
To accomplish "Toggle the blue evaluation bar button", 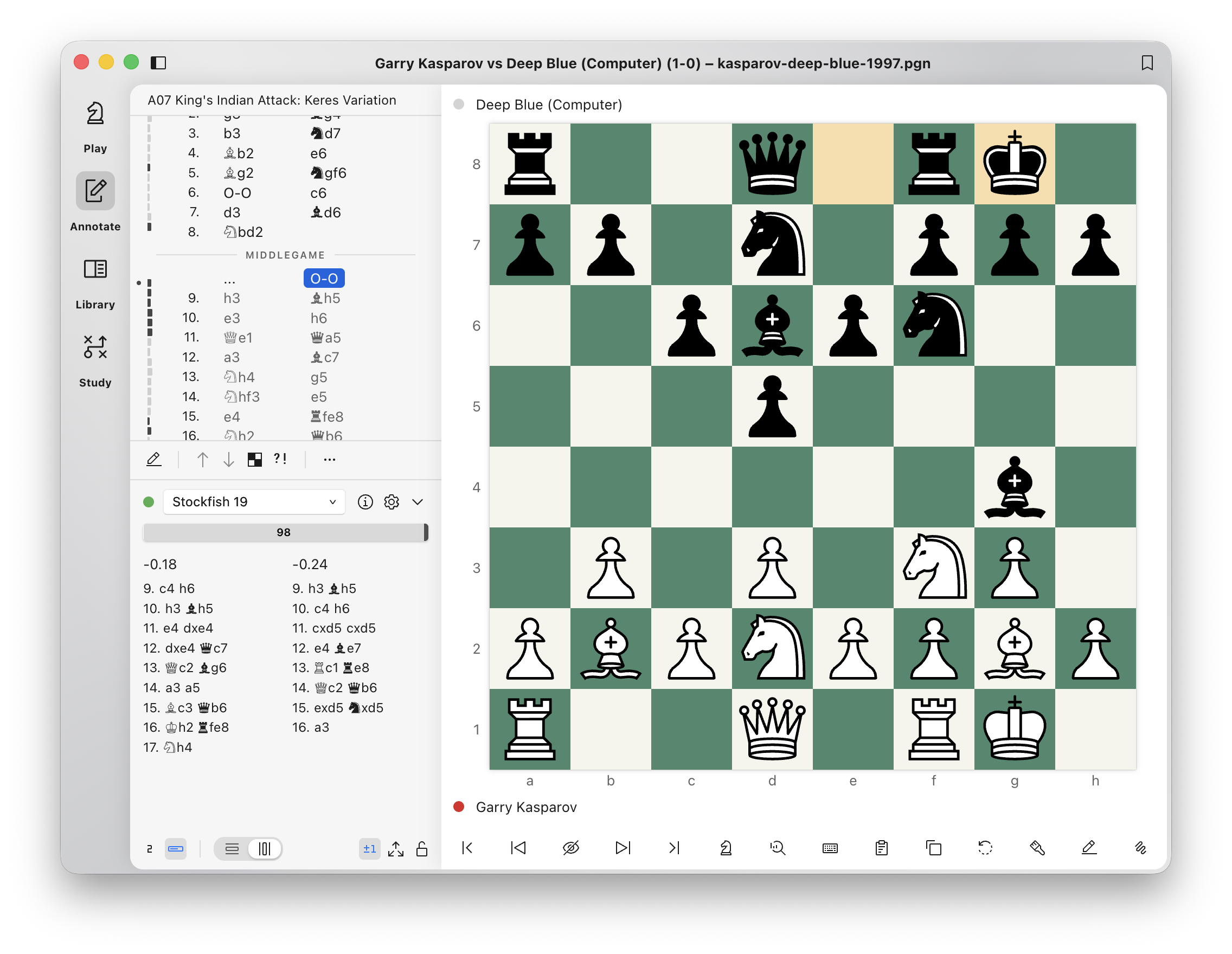I will click(176, 848).
